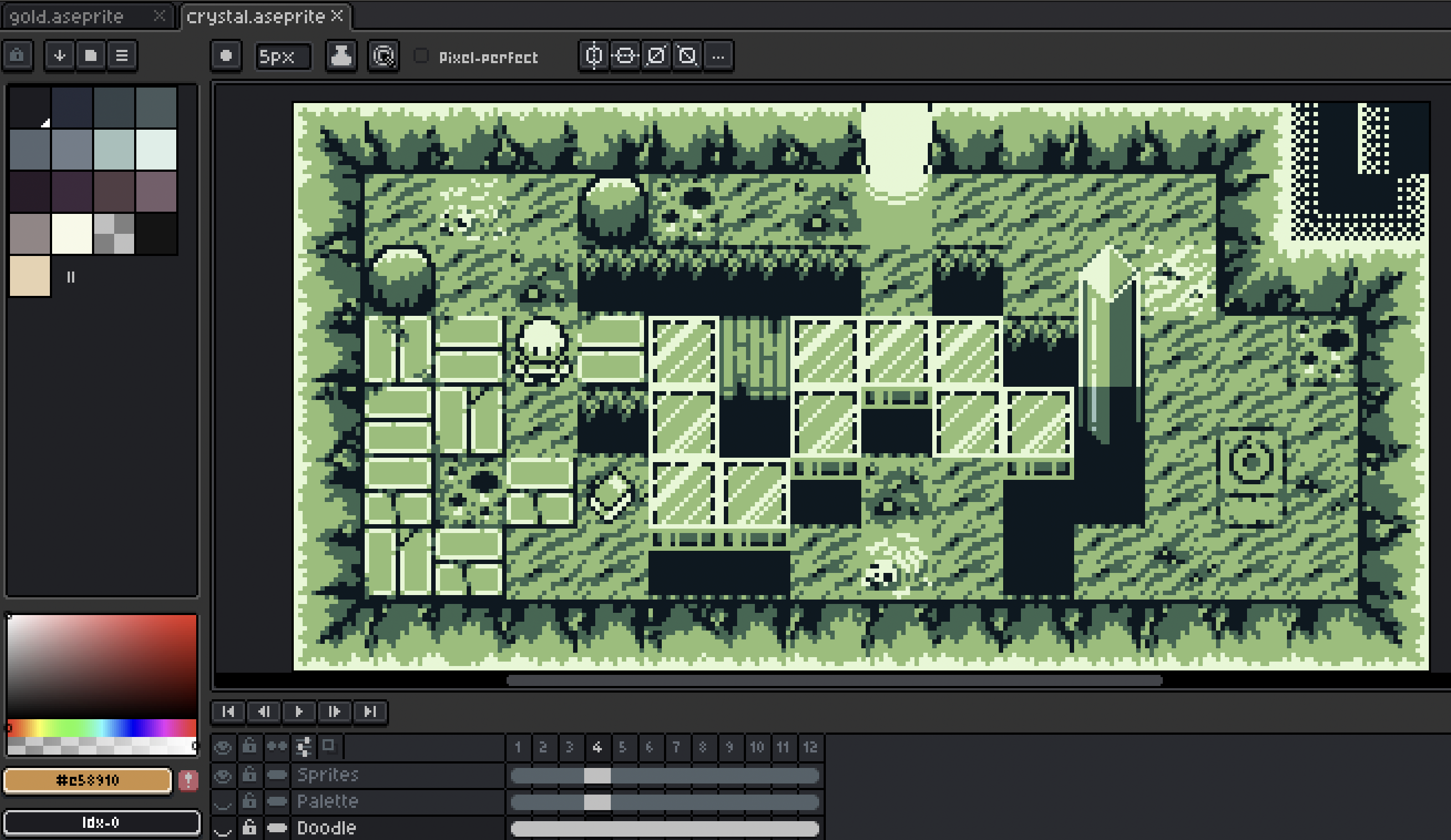Click the palette lock icon
Viewport: 1451px width, 840px height.
coord(17,56)
